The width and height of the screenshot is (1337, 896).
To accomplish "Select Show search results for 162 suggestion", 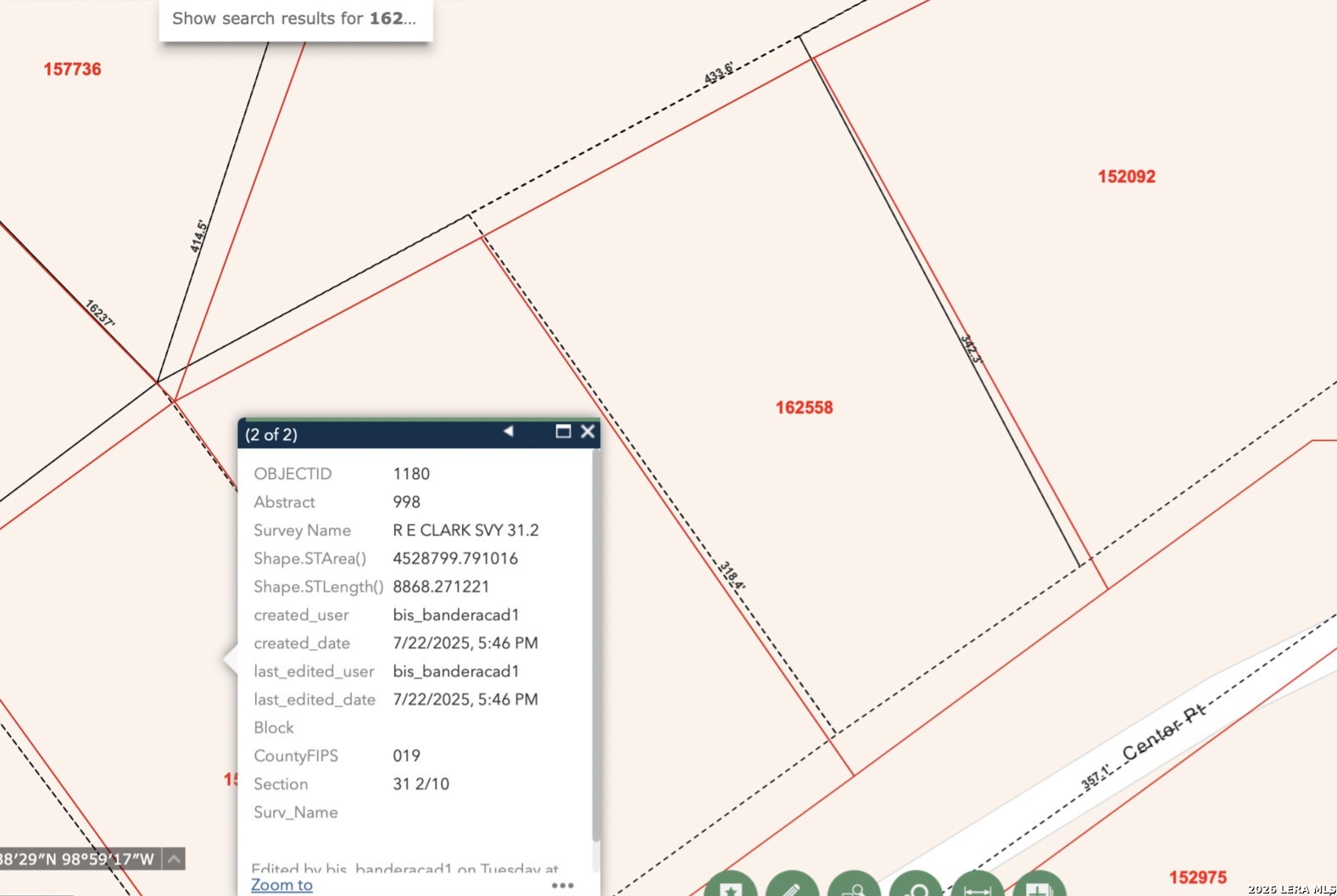I will coord(295,19).
